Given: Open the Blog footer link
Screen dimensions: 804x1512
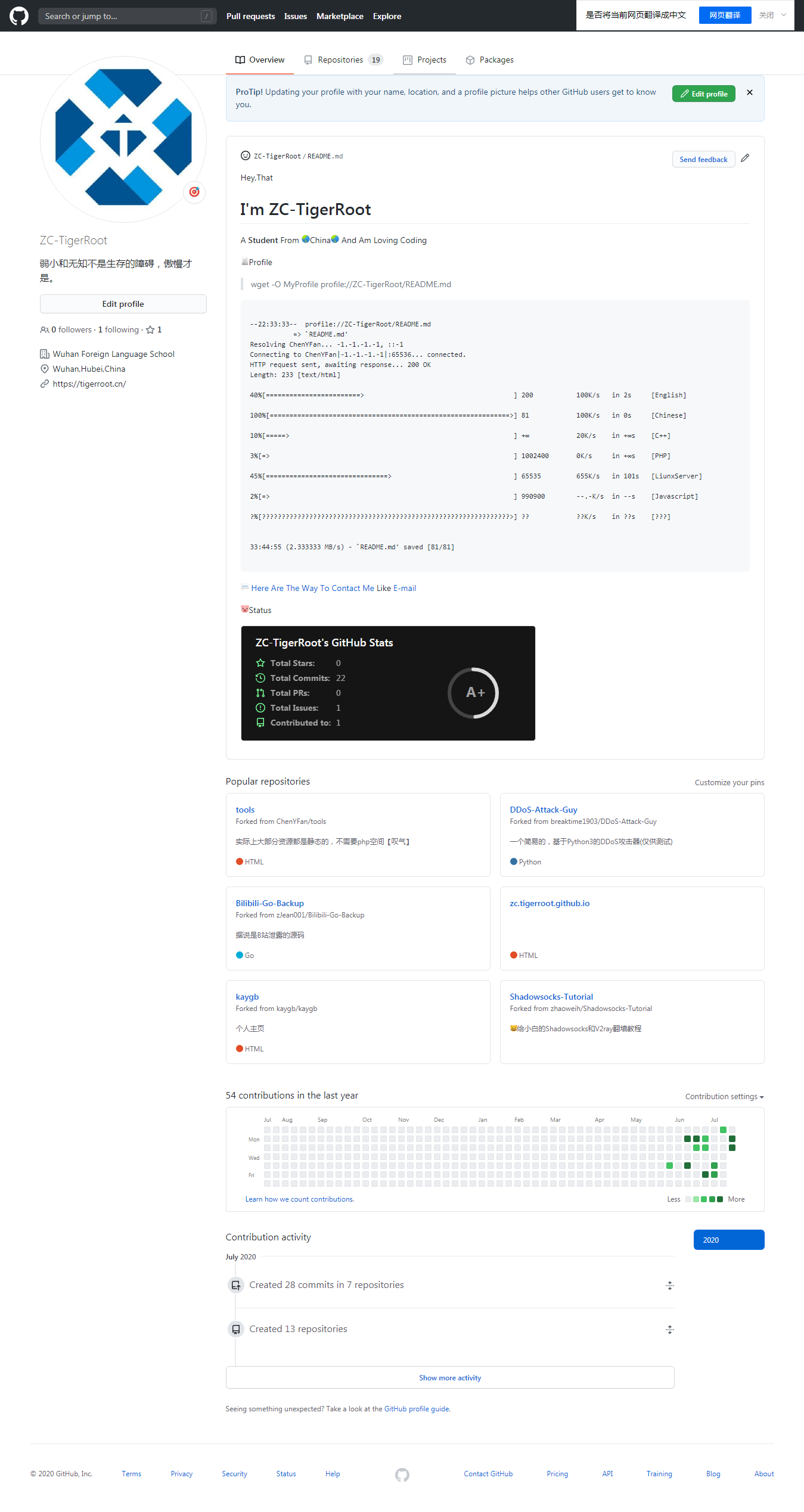Looking at the screenshot, I should tap(713, 1474).
